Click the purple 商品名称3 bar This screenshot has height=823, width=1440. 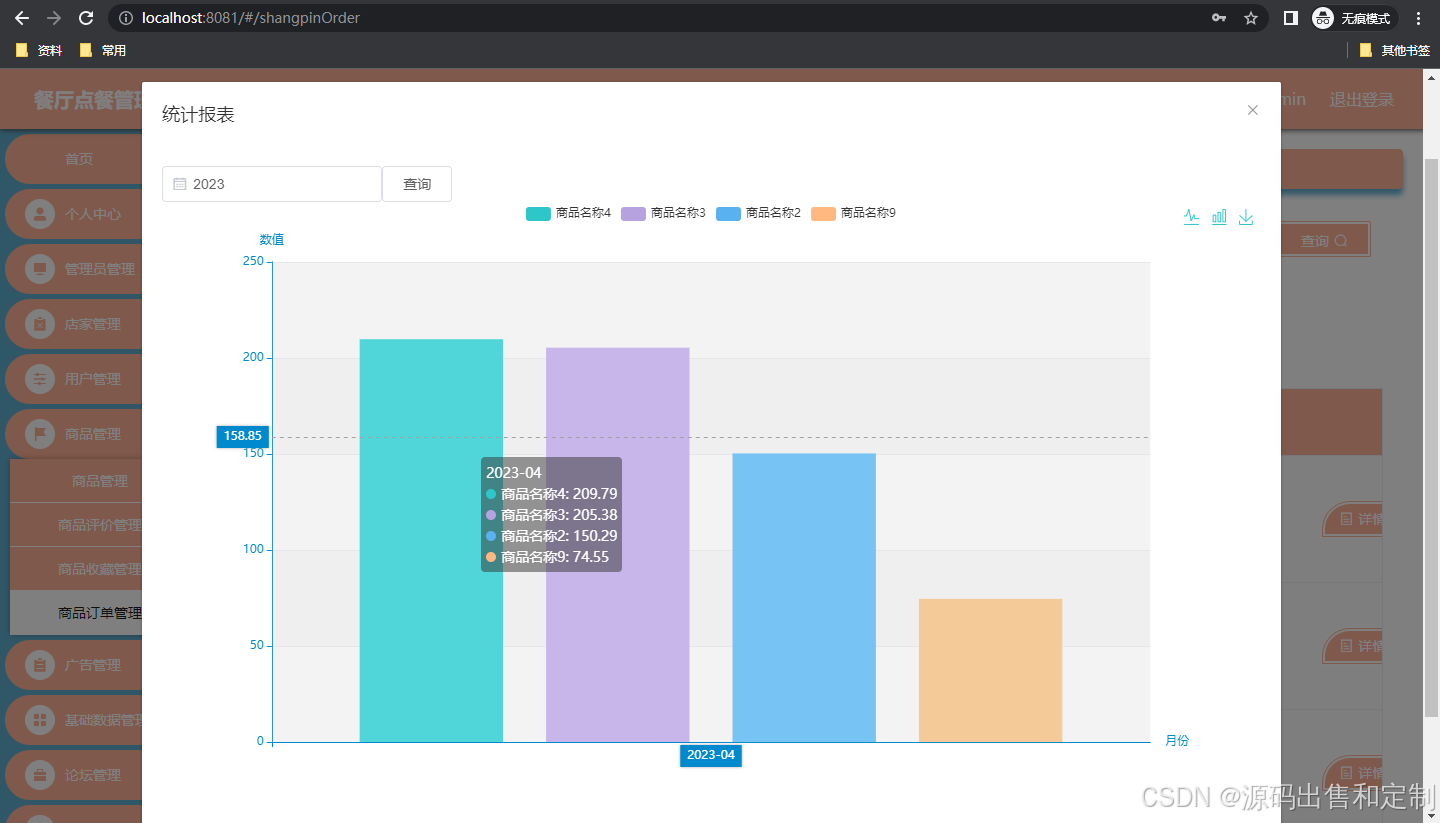point(618,545)
